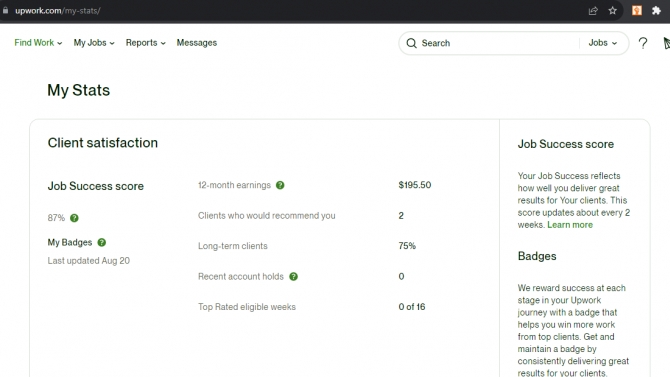Show info tooltip for 12-month earnings
The height and width of the screenshot is (377, 670).
tap(280, 185)
